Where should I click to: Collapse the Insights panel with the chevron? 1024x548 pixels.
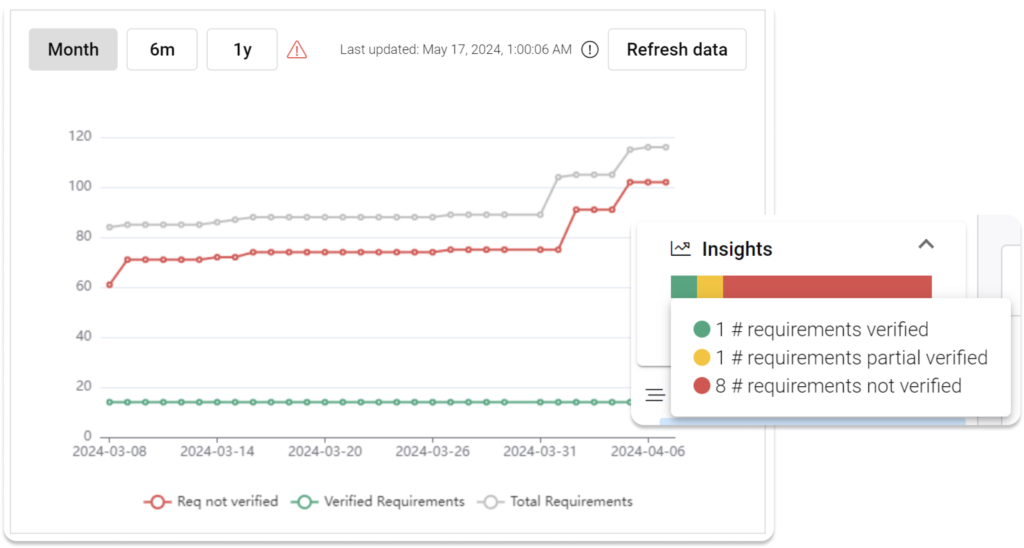pyautogui.click(x=926, y=244)
